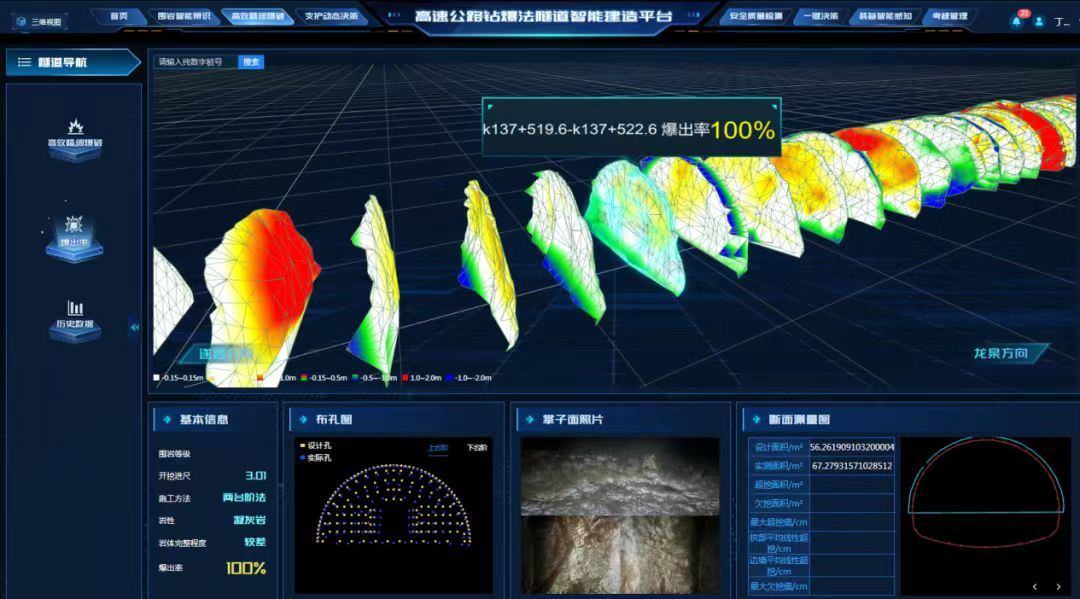Viewport: 1080px width, 599px height.
Task: Open 历史数据 chart icon in sidebar
Action: point(75,310)
